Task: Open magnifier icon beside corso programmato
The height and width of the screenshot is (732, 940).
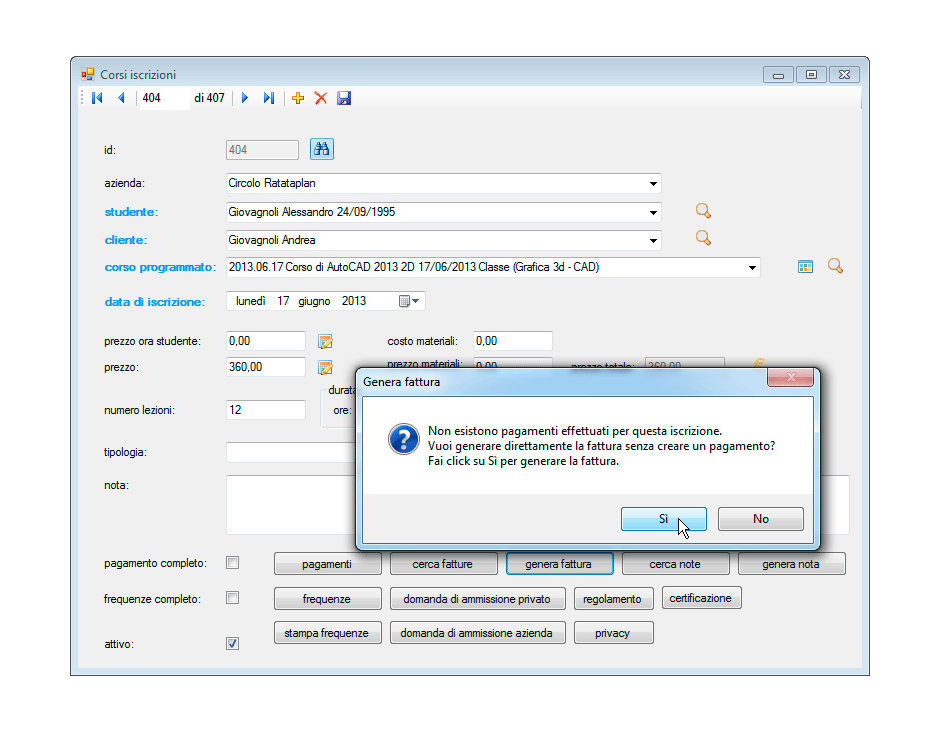Action: [x=835, y=266]
